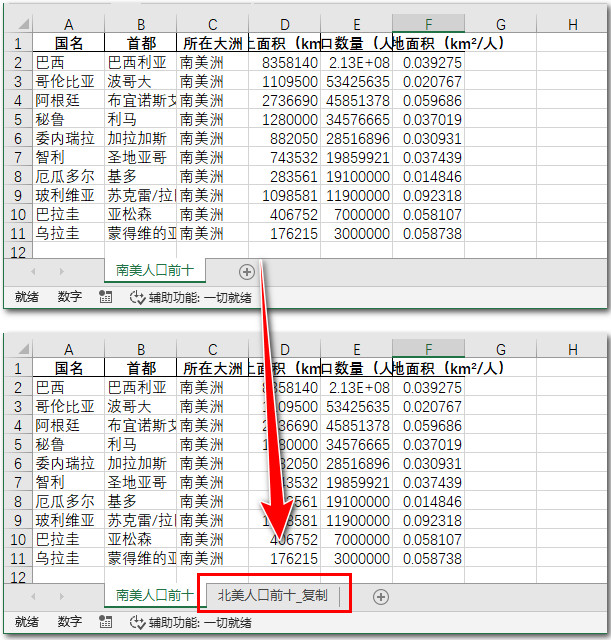611x640 pixels.
Task: Click select-all corner triangle in upper window
Action: pyautogui.click(x=24, y=24)
